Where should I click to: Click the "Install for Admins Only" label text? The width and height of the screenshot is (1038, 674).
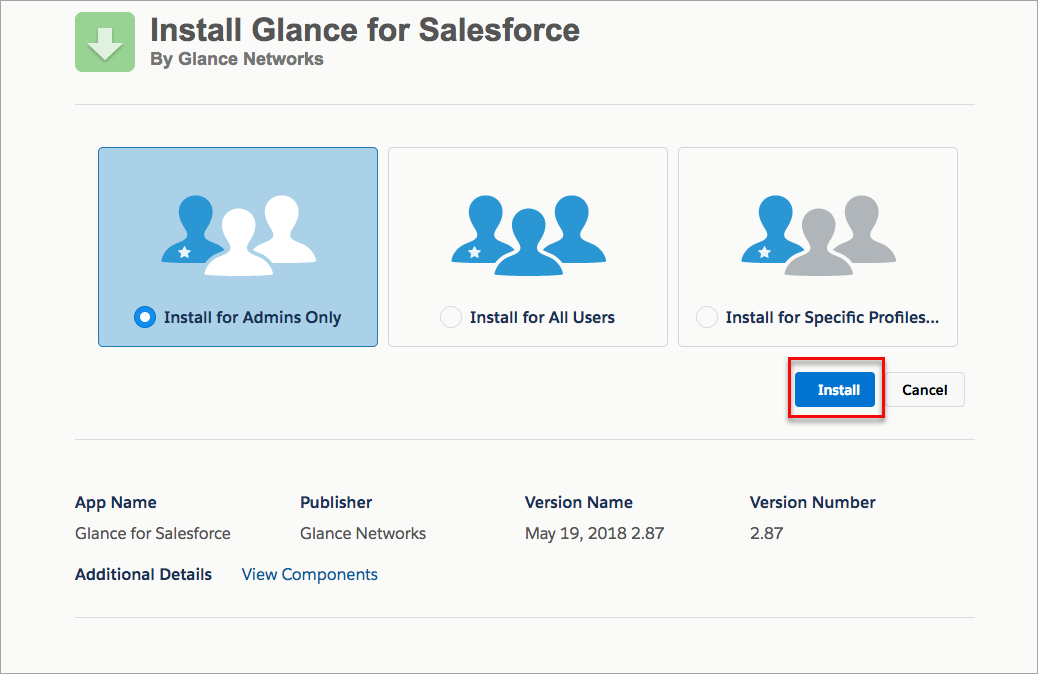[252, 317]
